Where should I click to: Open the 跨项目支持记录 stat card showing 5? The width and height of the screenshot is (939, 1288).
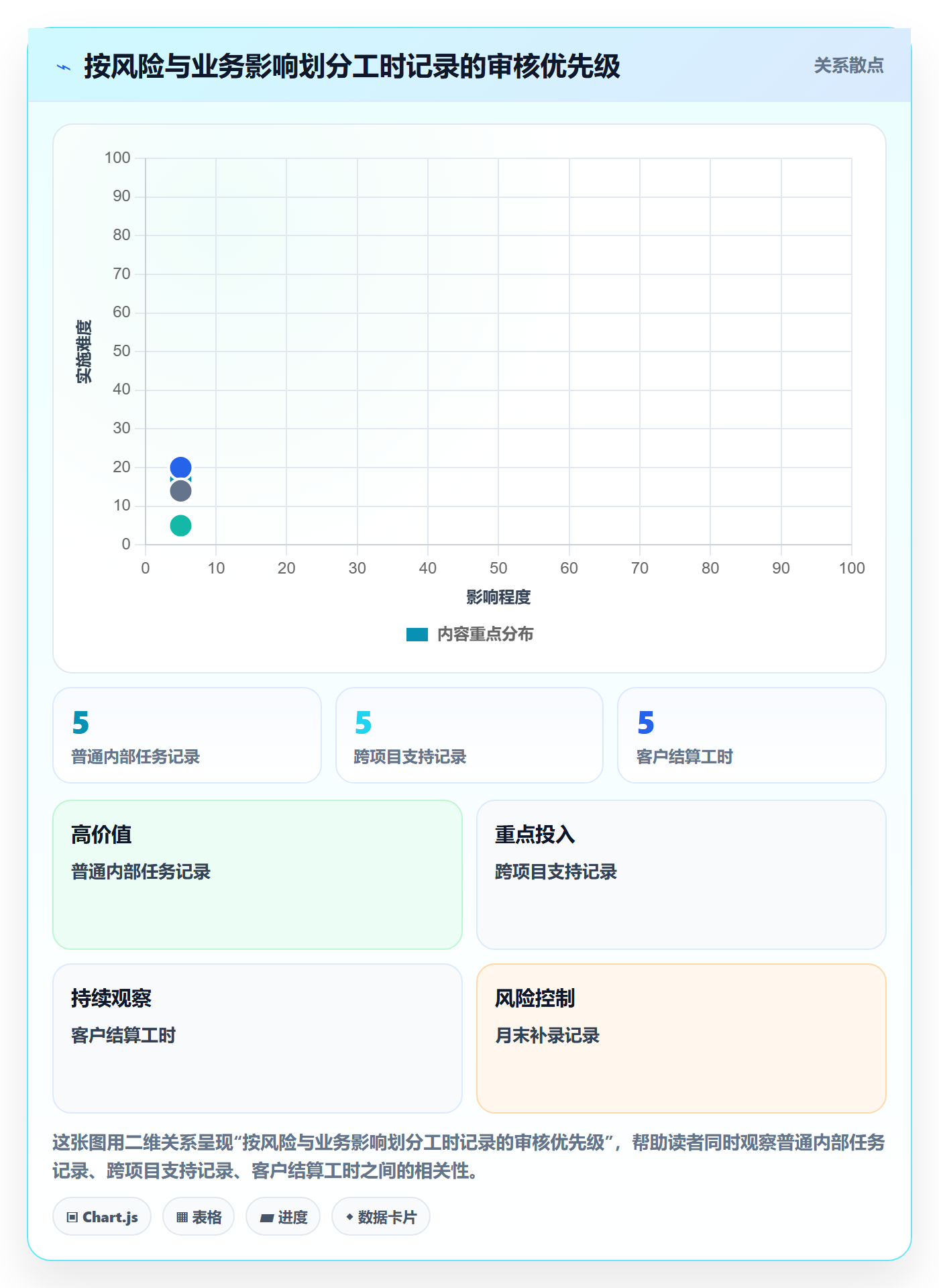469,735
